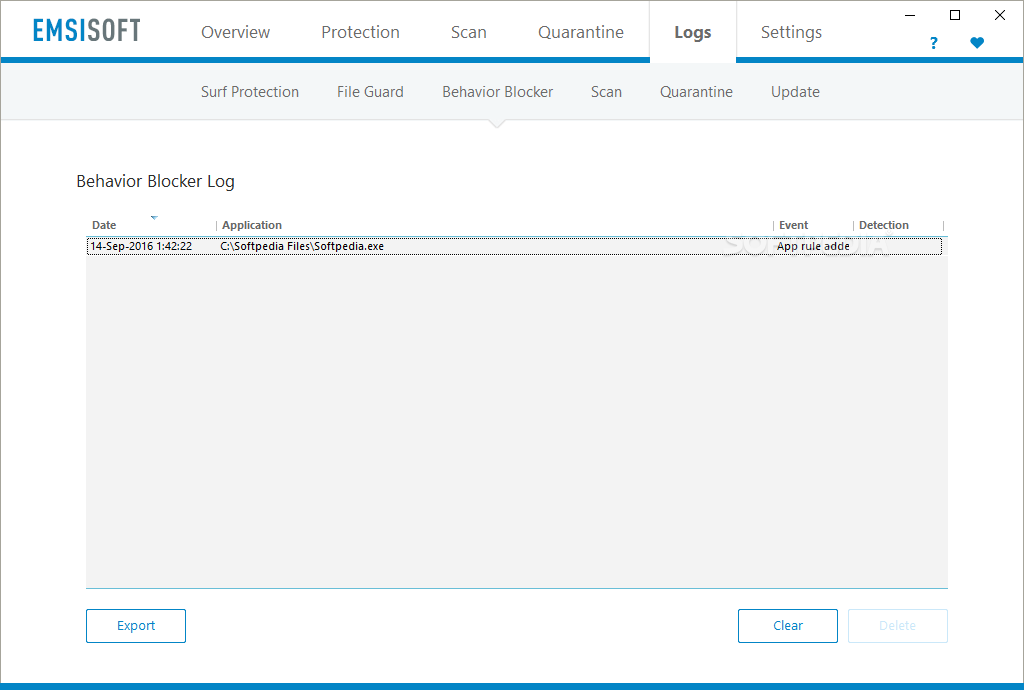Open the Settings tab
The image size is (1024, 690).
(x=791, y=32)
